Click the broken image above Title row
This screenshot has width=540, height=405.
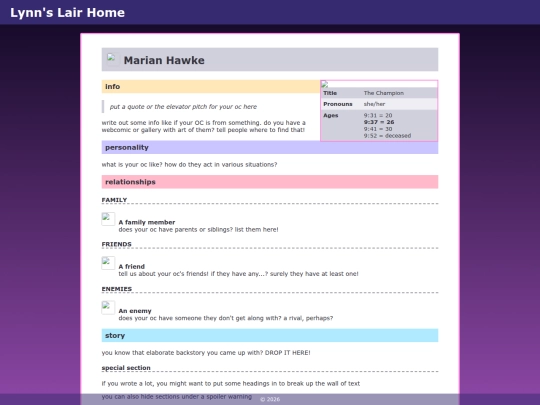pyautogui.click(x=325, y=84)
